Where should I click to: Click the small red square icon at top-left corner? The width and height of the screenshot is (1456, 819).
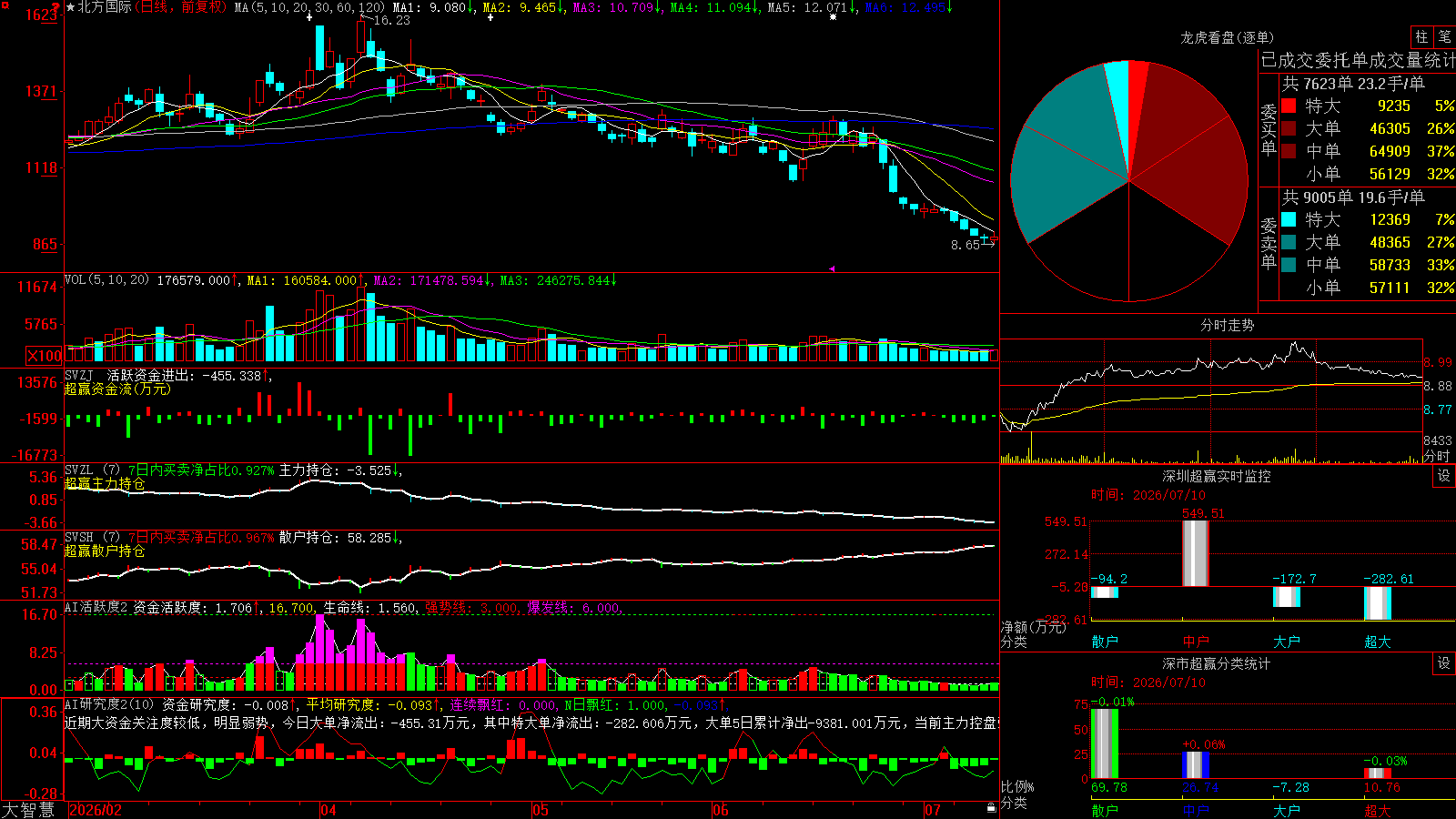(5, 5)
